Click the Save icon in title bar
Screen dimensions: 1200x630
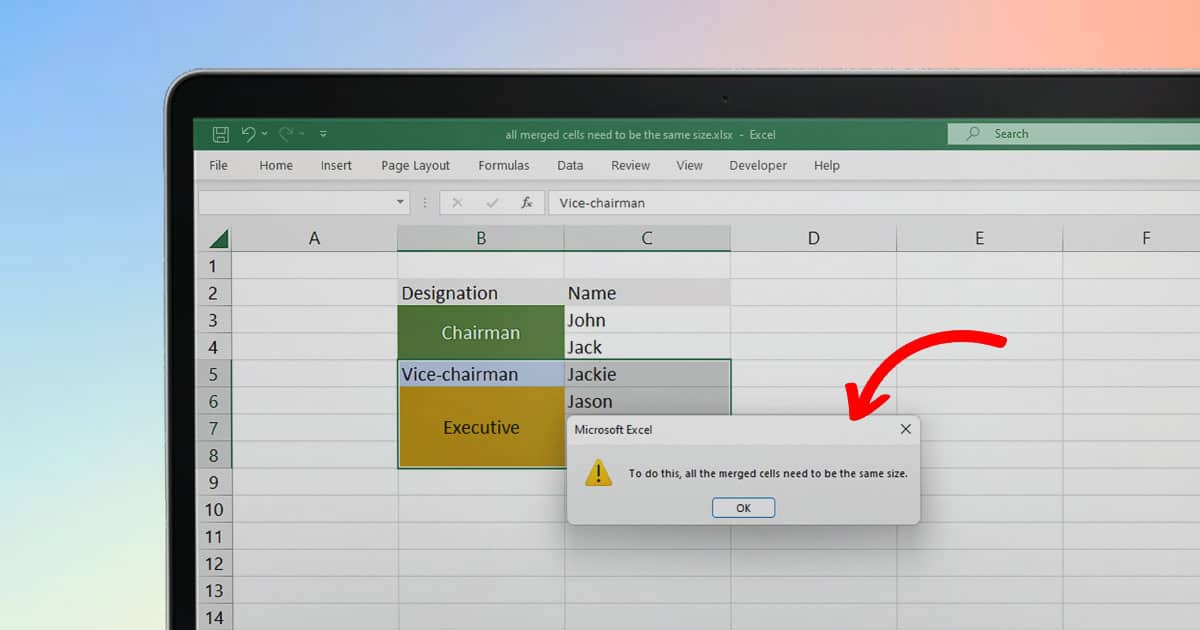(x=220, y=134)
